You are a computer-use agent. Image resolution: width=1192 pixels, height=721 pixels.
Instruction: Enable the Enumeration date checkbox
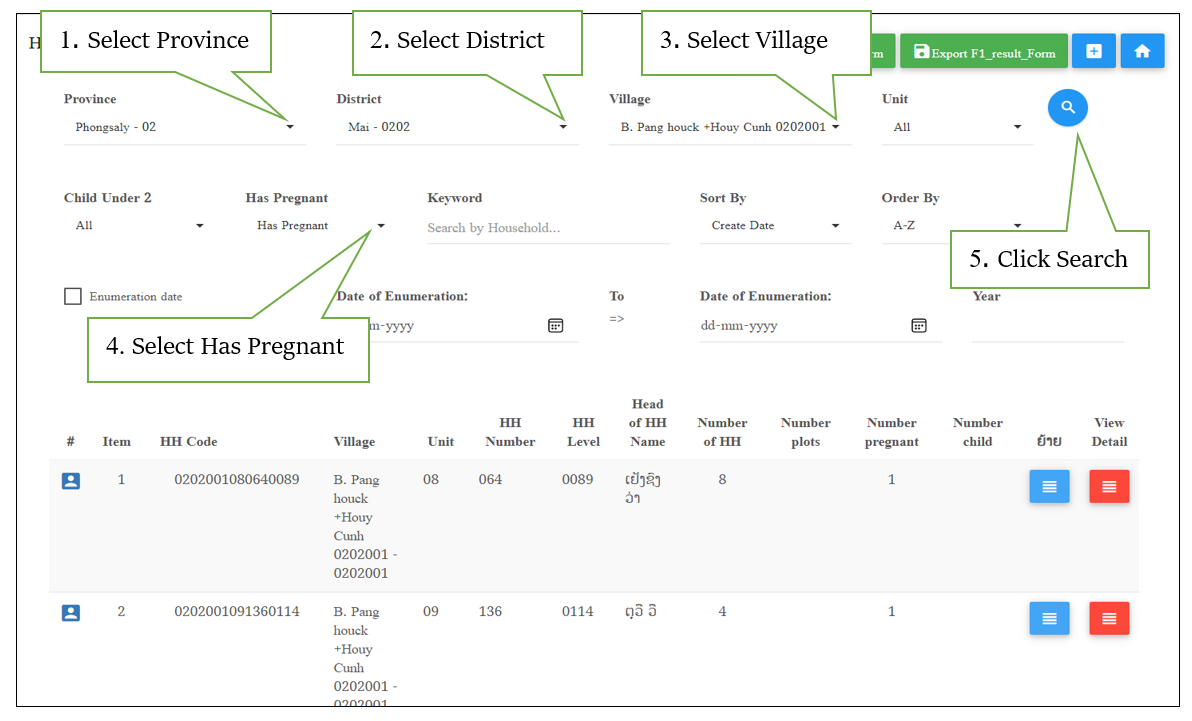coord(72,296)
